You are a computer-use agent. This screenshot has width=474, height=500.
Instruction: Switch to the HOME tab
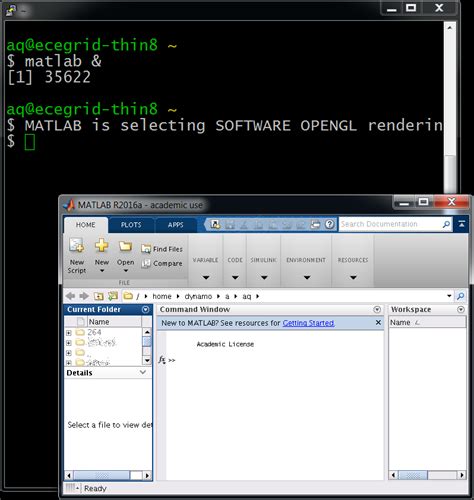86,225
